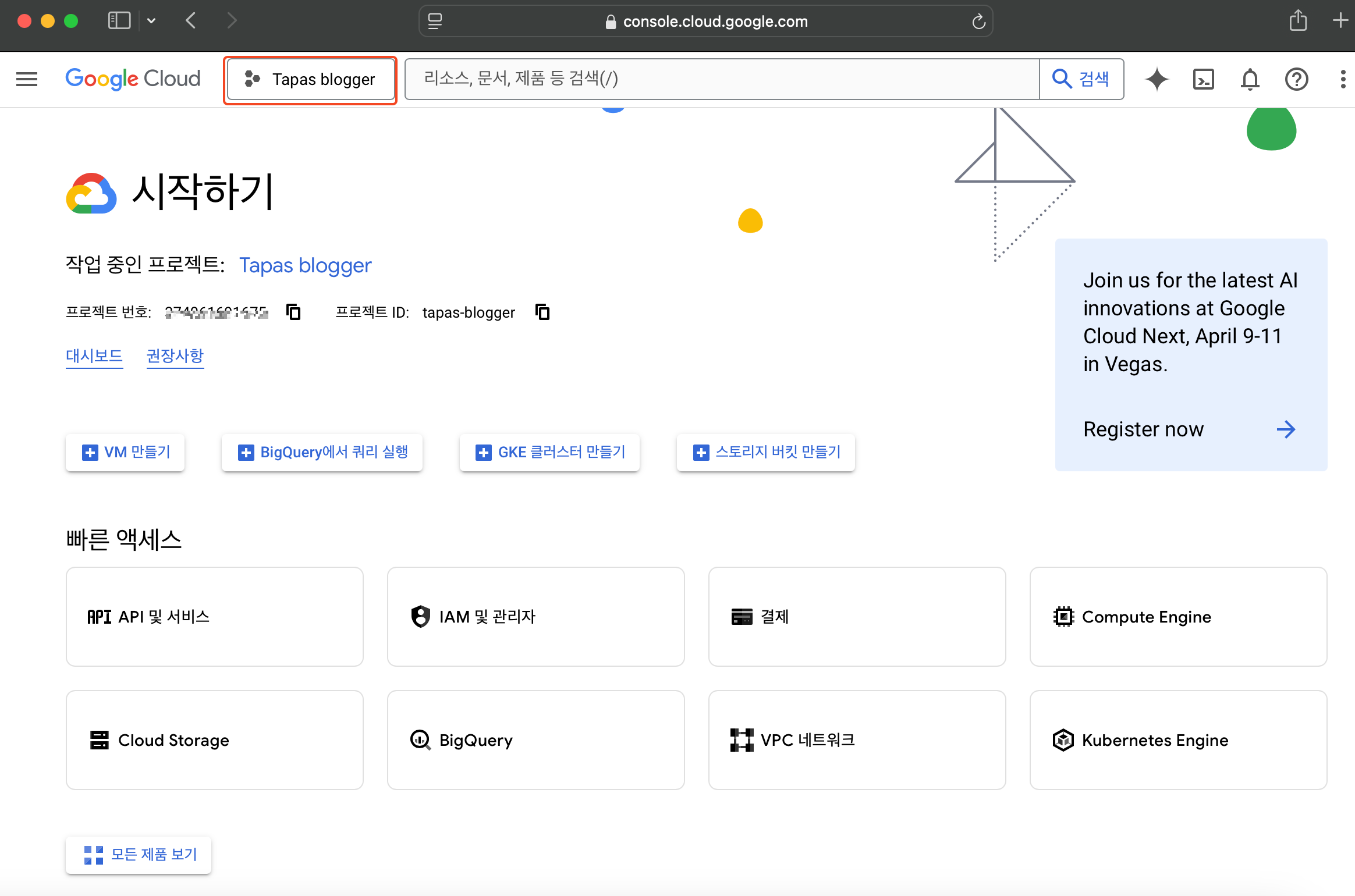Open the Safari share icon
The height and width of the screenshot is (896, 1355).
tap(1298, 21)
